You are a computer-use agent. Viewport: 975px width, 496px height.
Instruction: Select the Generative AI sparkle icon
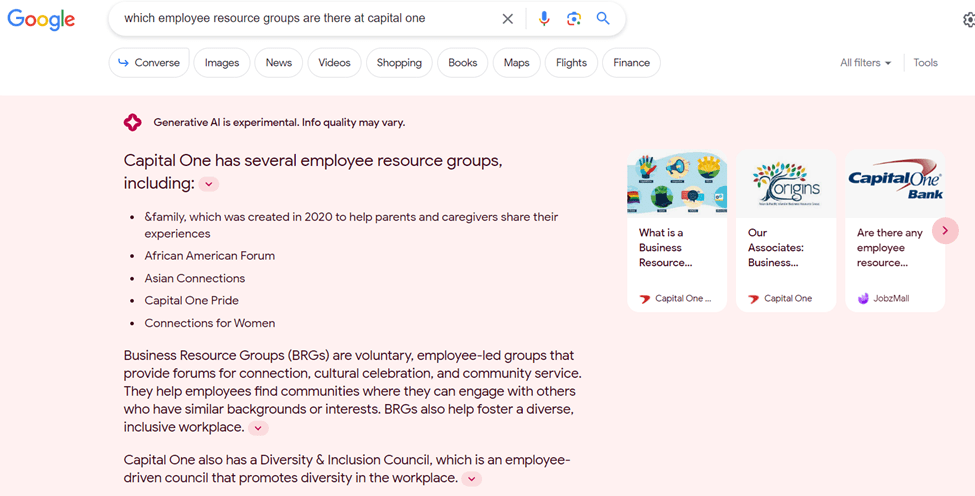(x=132, y=122)
